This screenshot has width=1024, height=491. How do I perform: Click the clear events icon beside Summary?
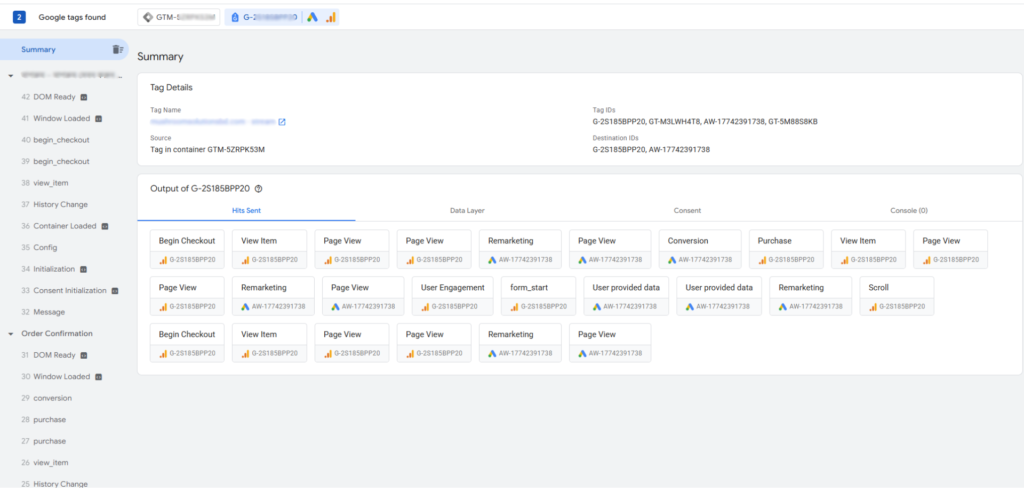tap(118, 50)
